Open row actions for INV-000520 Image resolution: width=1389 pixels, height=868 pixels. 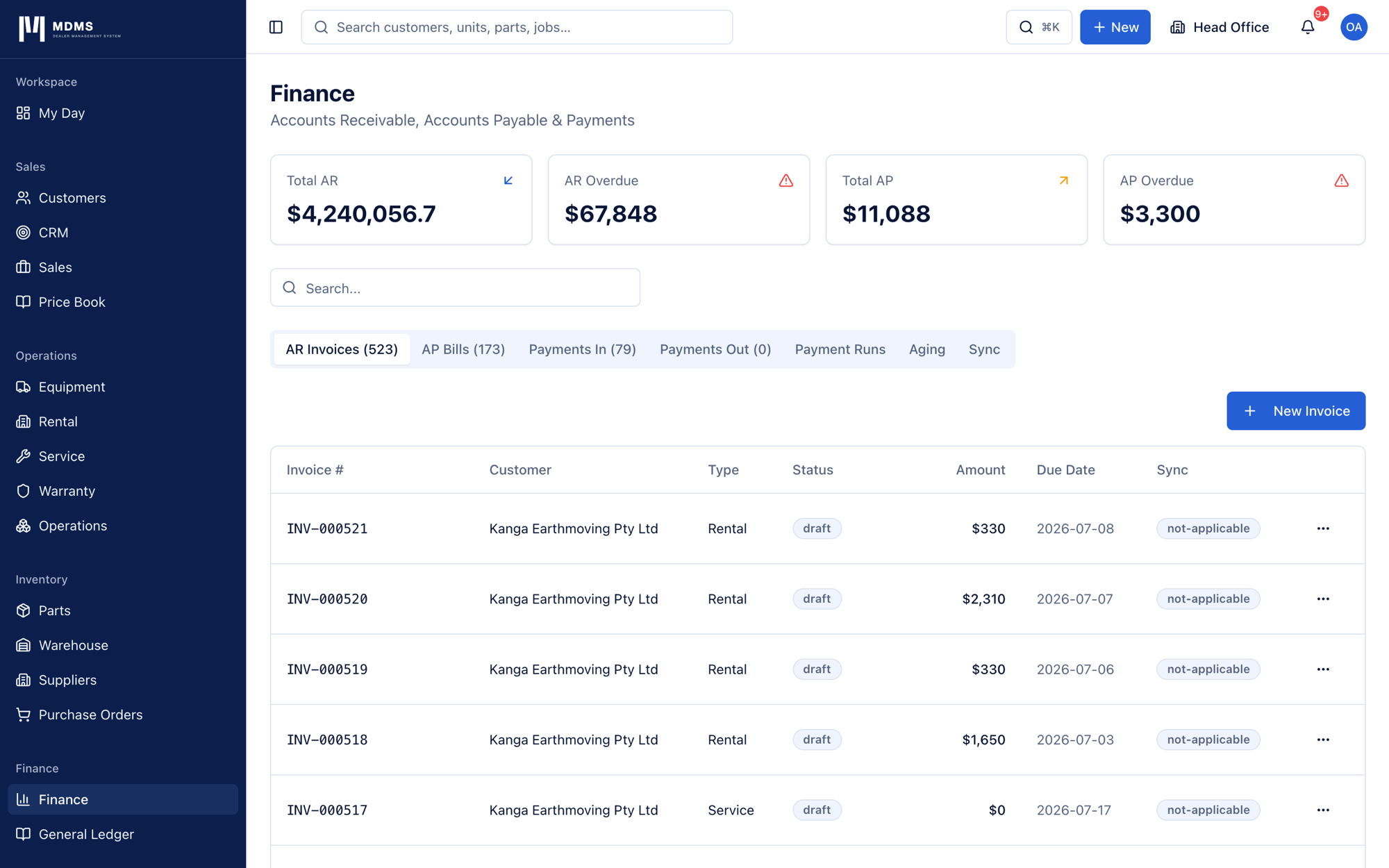[1323, 599]
